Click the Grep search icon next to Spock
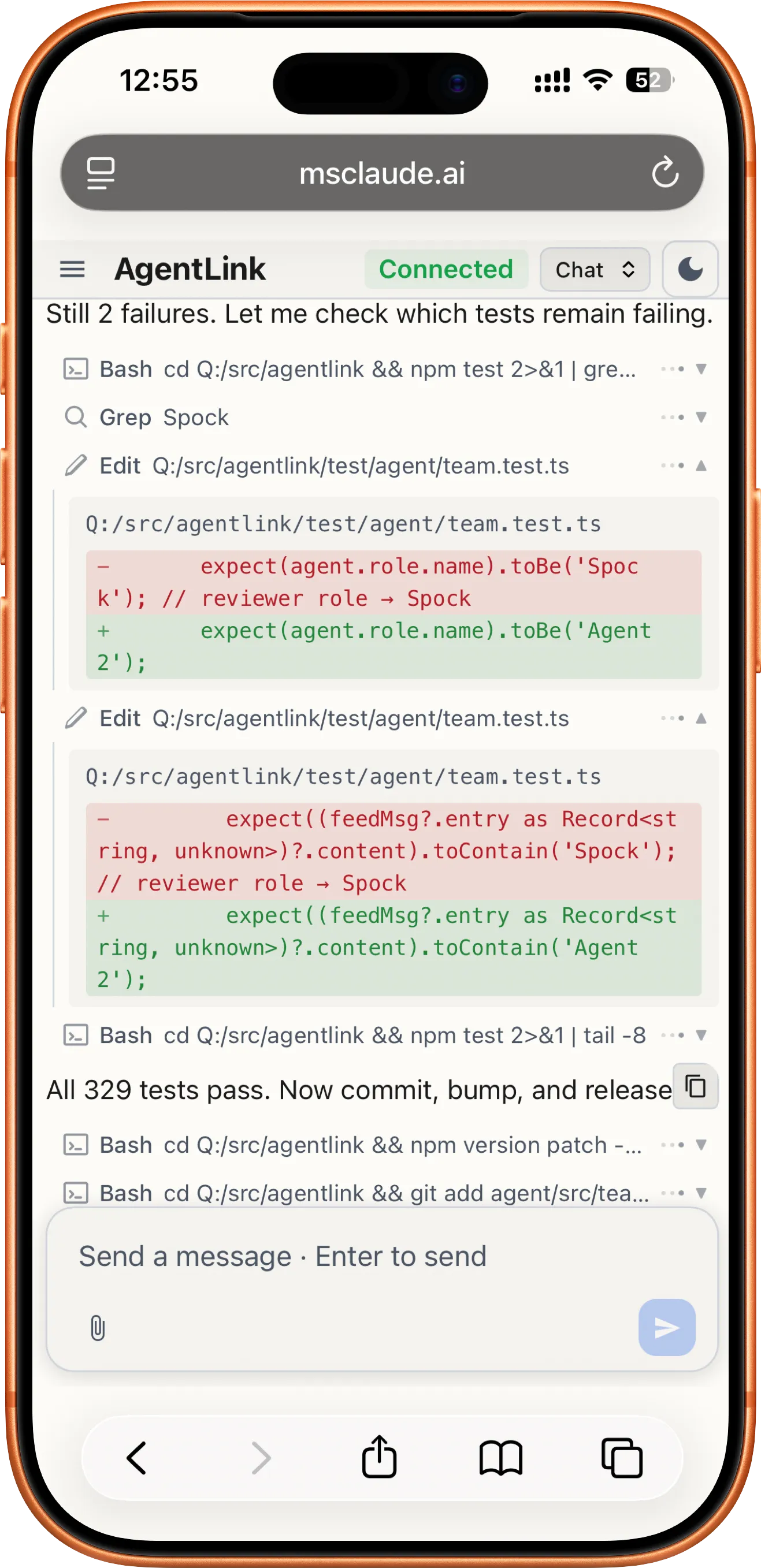This screenshot has width=761, height=1568. (x=76, y=418)
